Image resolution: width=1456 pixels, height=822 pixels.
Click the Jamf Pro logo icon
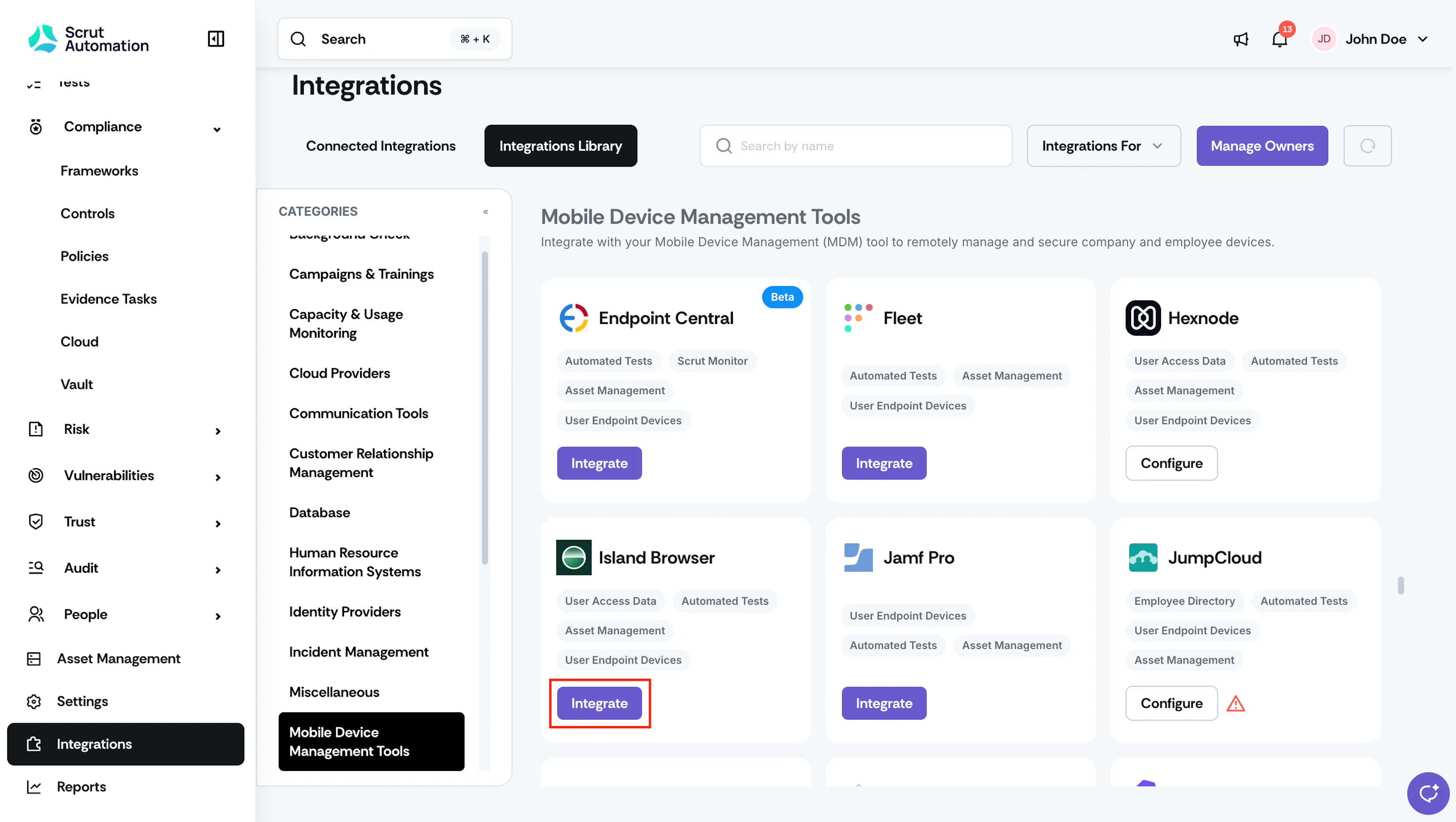[x=858, y=558]
